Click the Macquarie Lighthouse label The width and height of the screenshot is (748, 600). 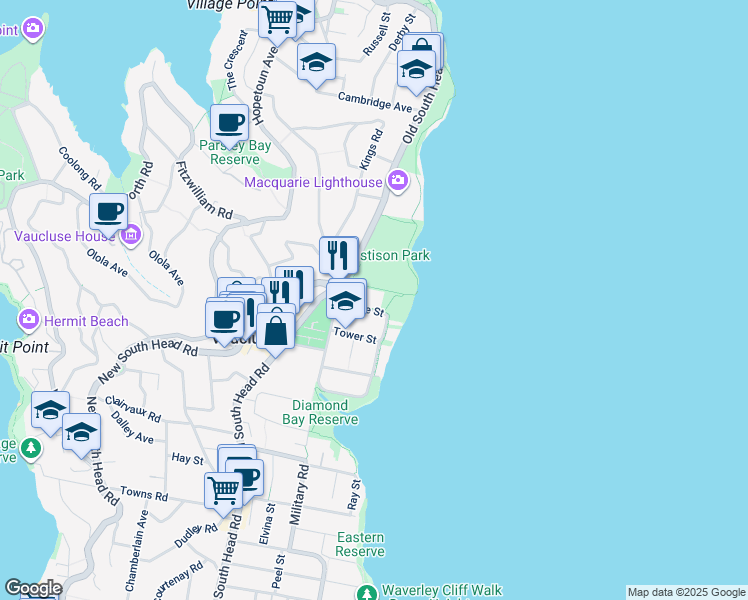(314, 182)
